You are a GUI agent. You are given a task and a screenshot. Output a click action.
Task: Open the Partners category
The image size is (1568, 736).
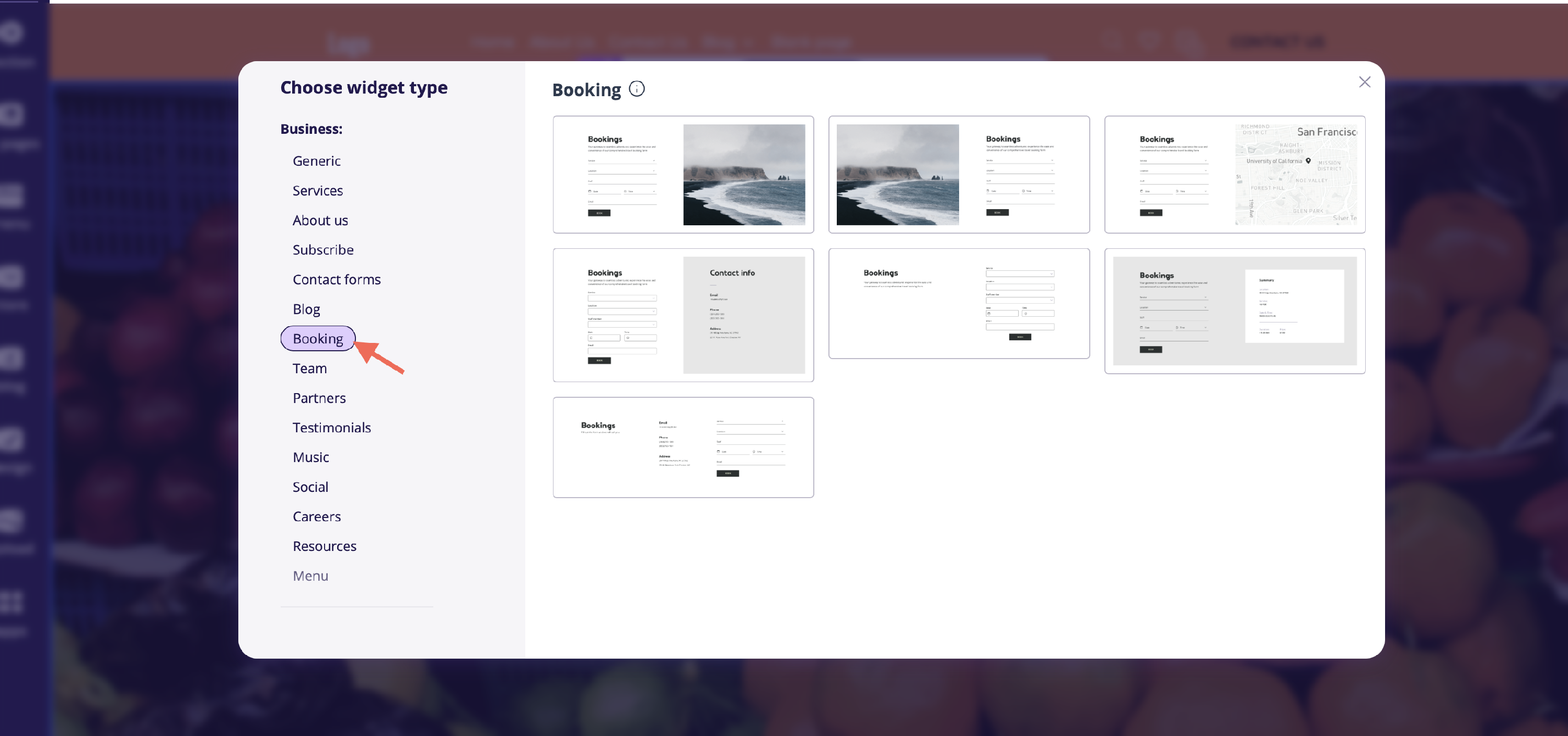click(x=319, y=398)
